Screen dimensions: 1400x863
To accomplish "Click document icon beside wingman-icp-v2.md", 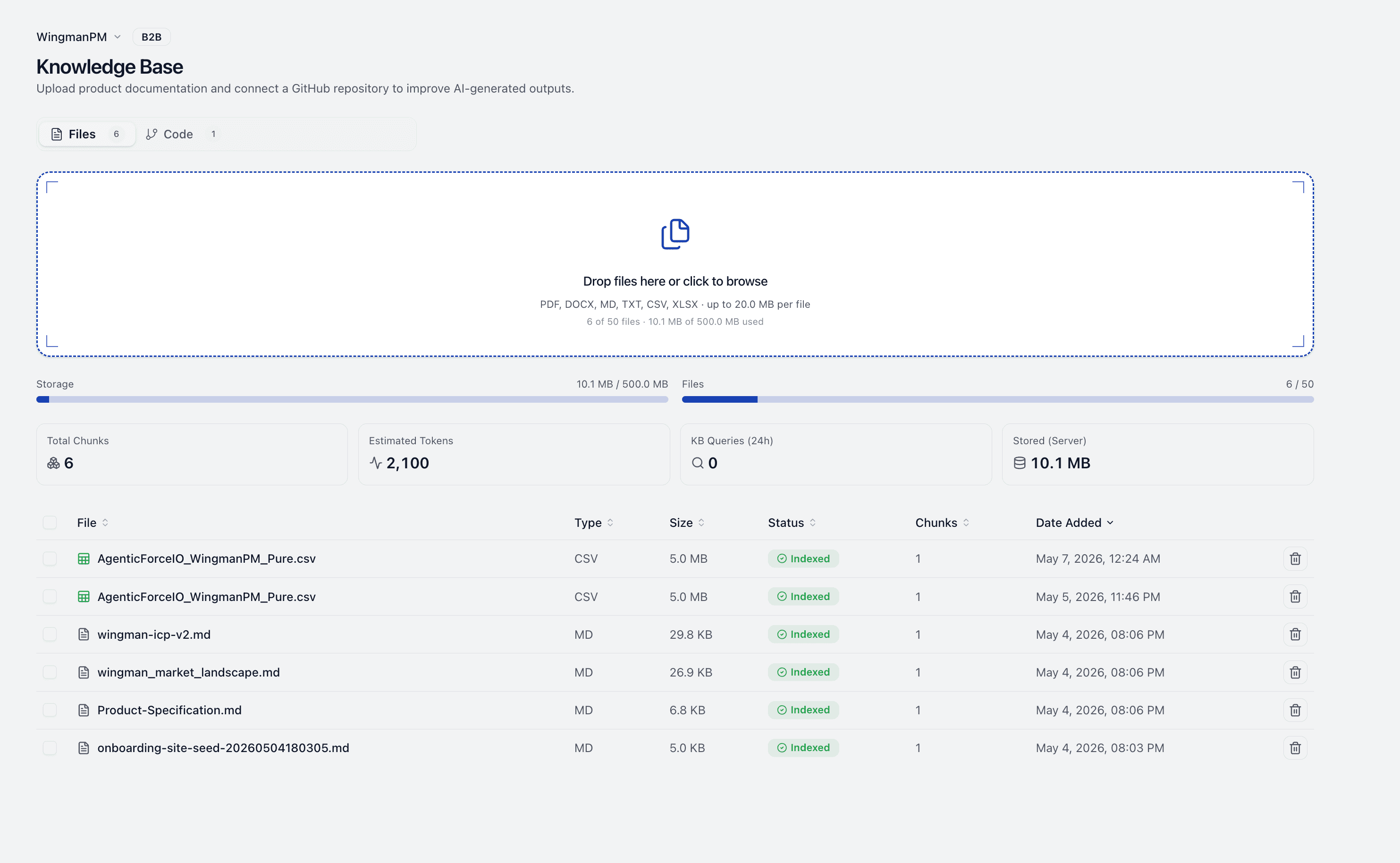I will click(x=84, y=634).
